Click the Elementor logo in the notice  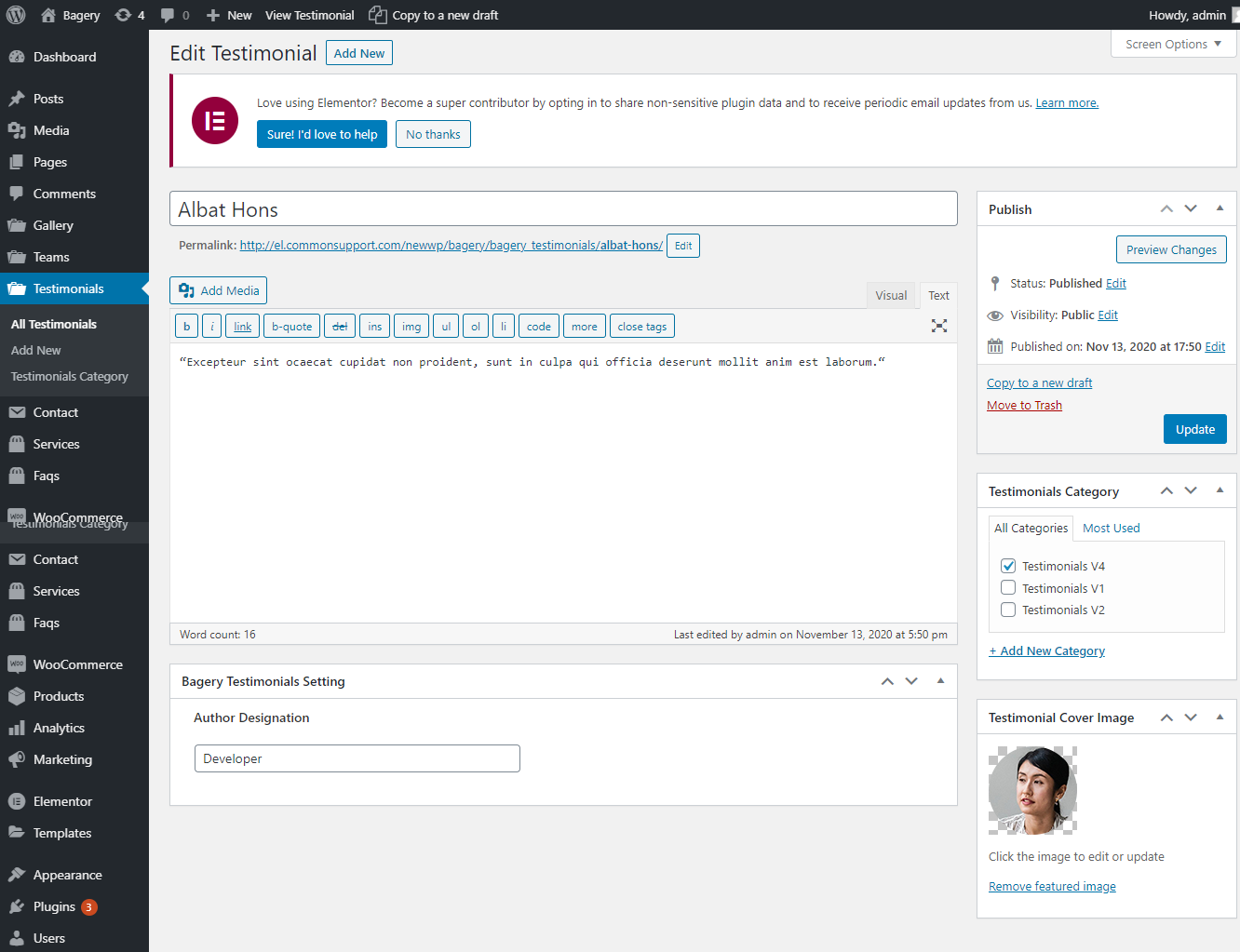tap(215, 120)
